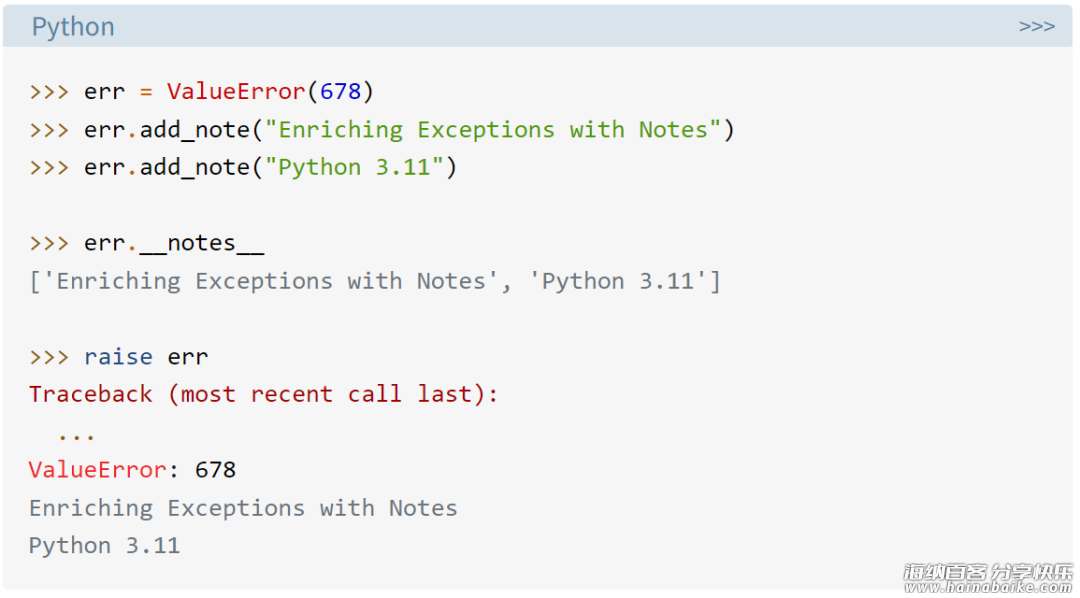Click the number 678 inside the parentheses
The height and width of the screenshot is (598, 1080).
point(340,92)
